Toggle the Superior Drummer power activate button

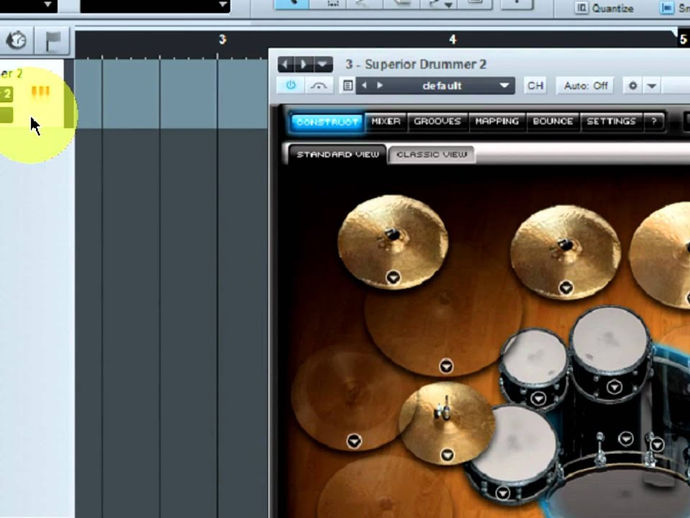(290, 85)
